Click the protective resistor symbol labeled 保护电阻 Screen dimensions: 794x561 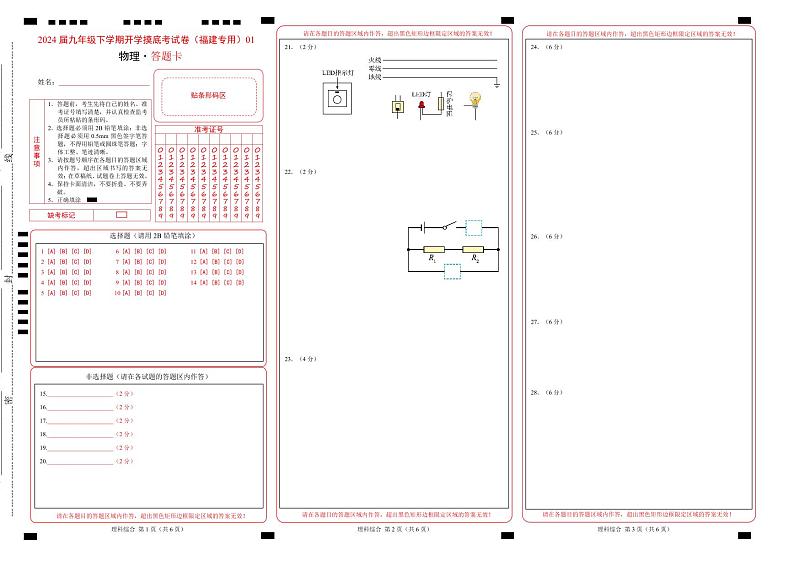coord(441,104)
